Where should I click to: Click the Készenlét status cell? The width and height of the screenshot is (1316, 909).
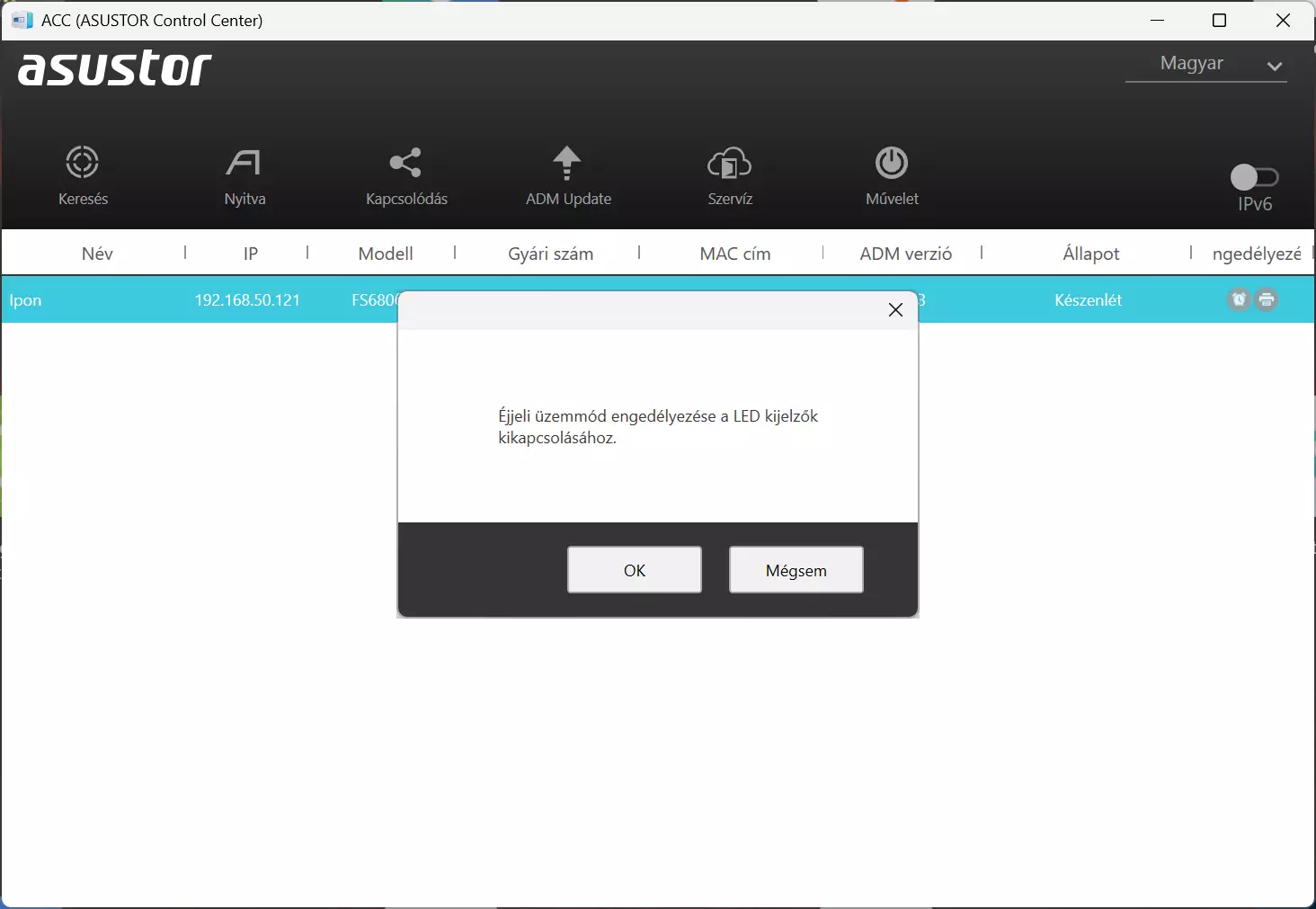(x=1088, y=300)
